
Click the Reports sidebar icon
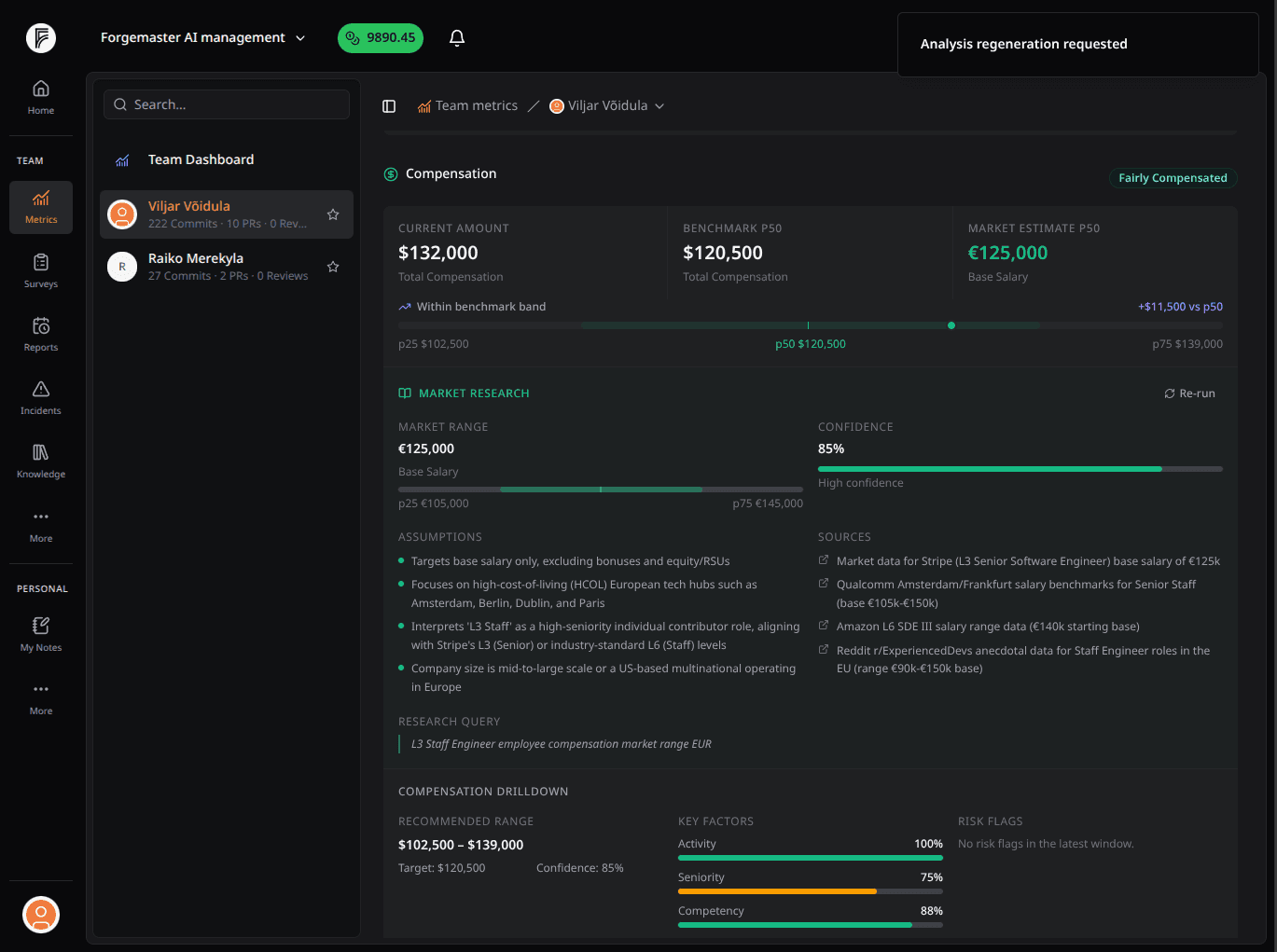40,334
